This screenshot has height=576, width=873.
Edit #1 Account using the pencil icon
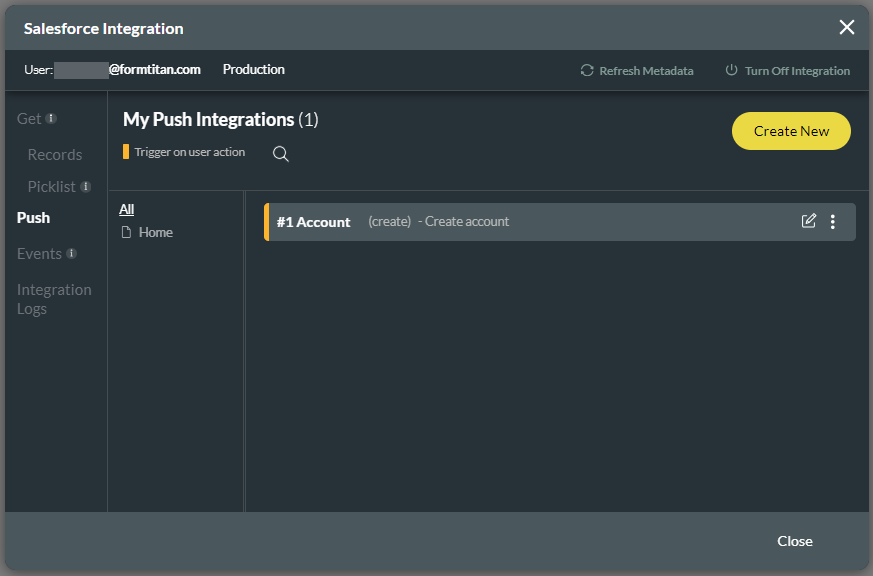point(809,221)
